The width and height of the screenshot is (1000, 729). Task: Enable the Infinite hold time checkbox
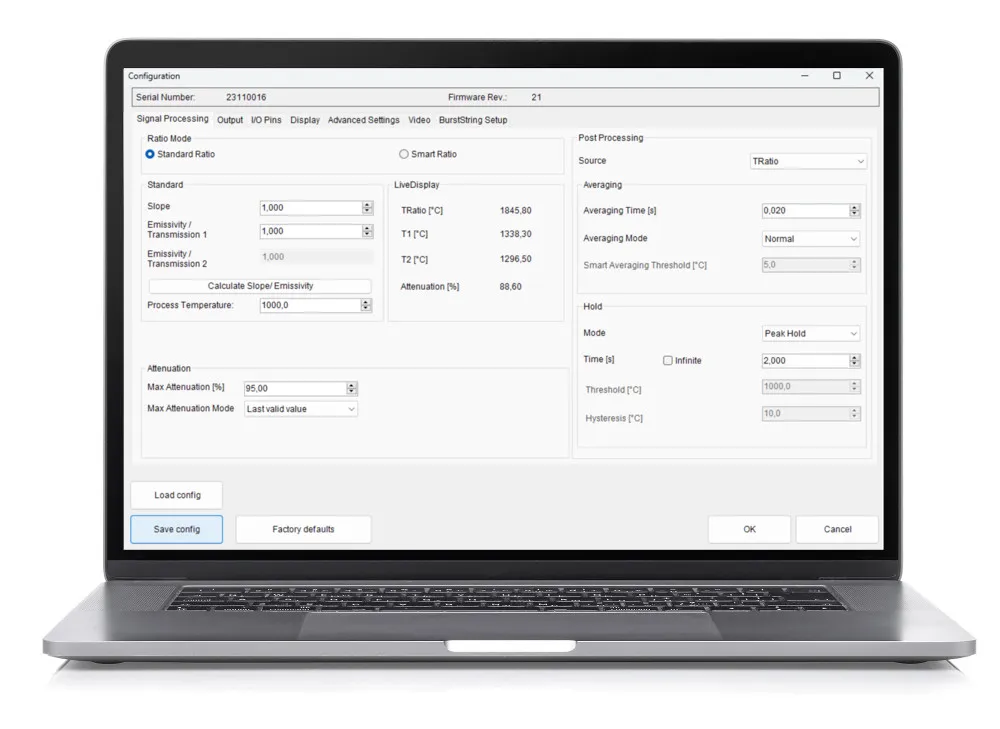pyautogui.click(x=668, y=361)
